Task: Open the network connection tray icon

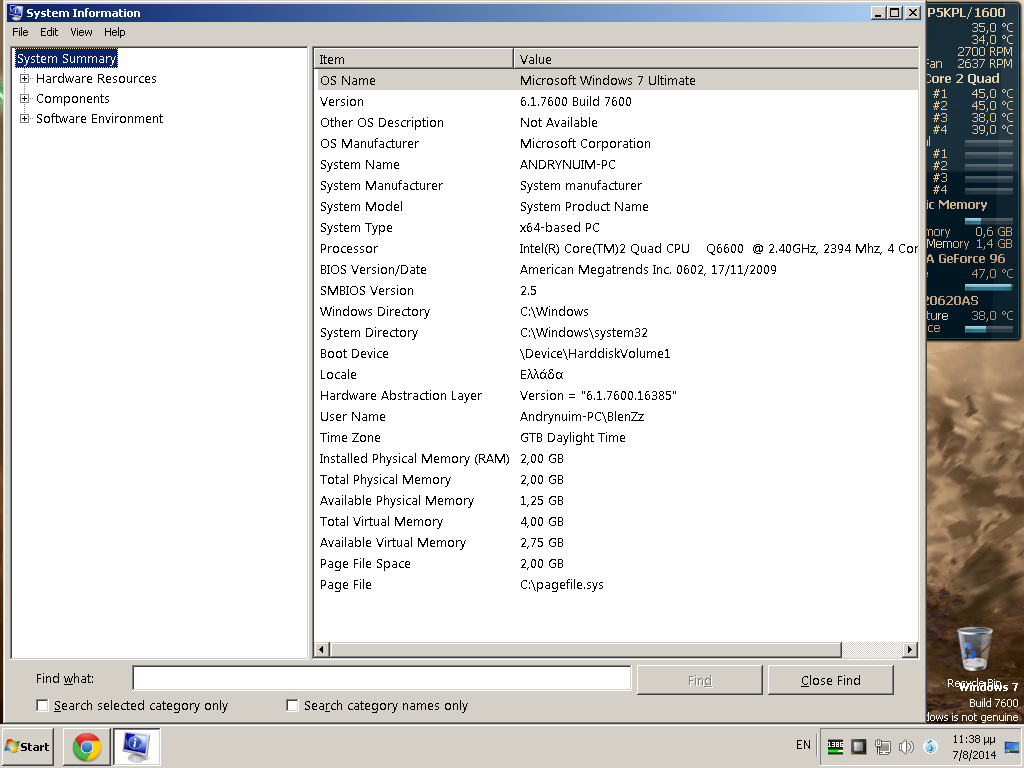Action: click(x=883, y=746)
